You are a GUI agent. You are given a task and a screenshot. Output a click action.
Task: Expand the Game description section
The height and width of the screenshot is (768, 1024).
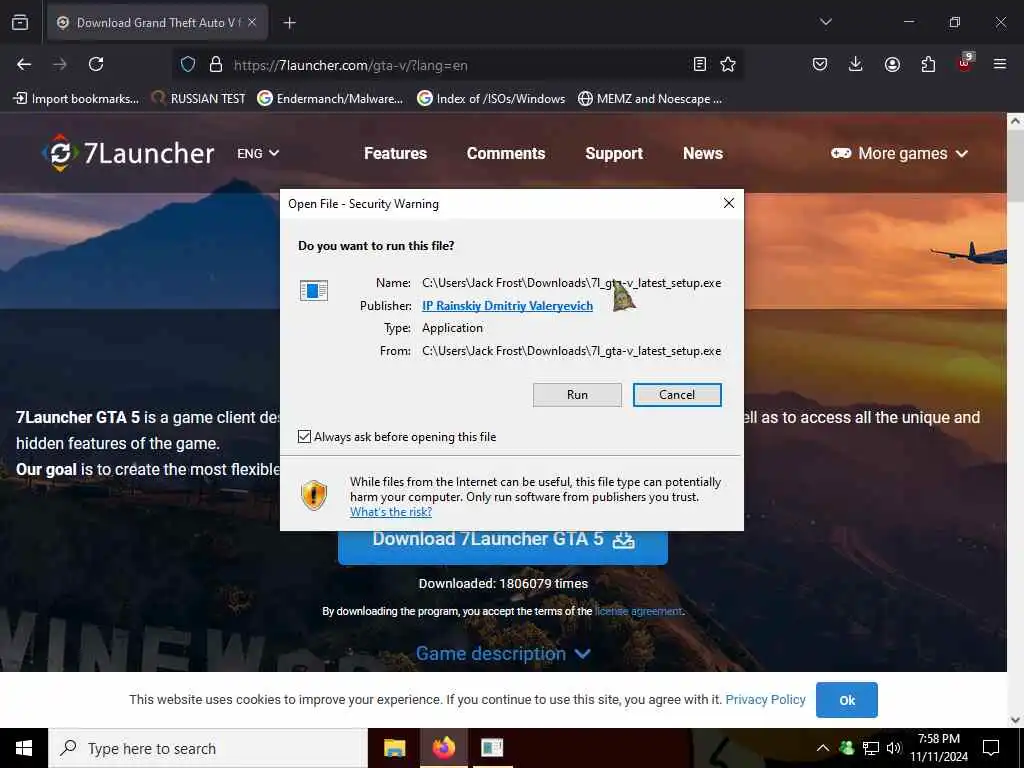click(504, 653)
